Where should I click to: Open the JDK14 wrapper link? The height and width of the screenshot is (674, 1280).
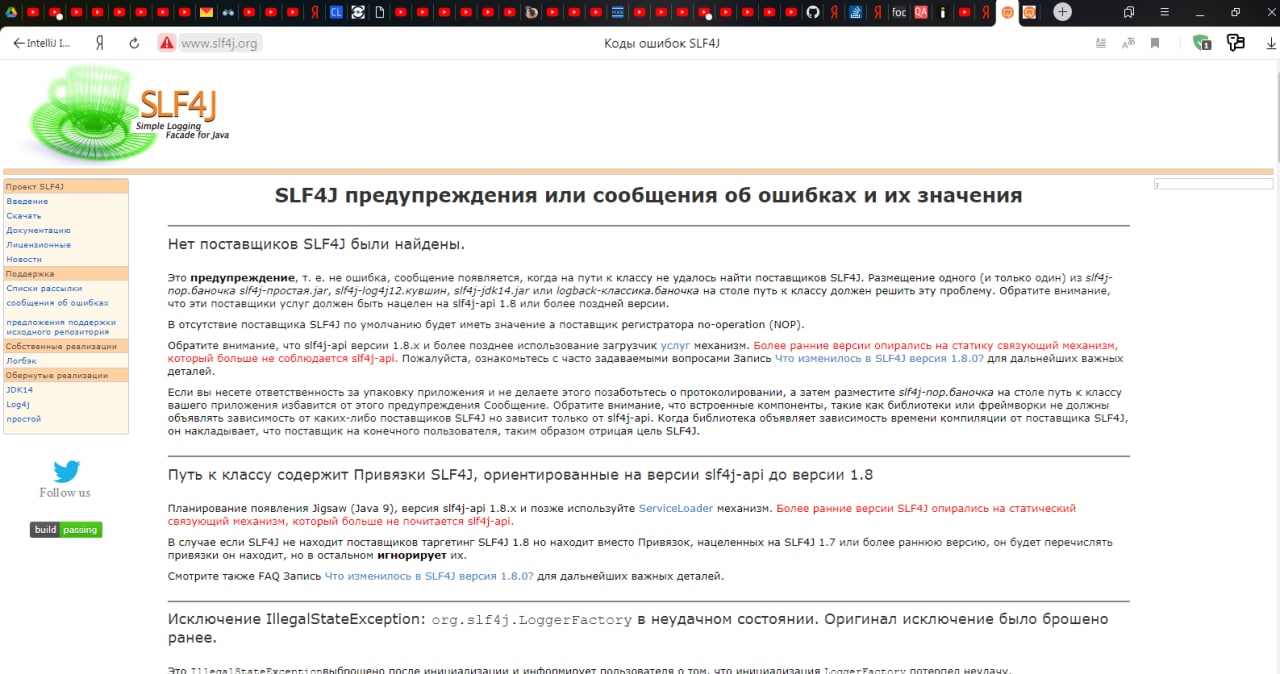[x=20, y=390]
